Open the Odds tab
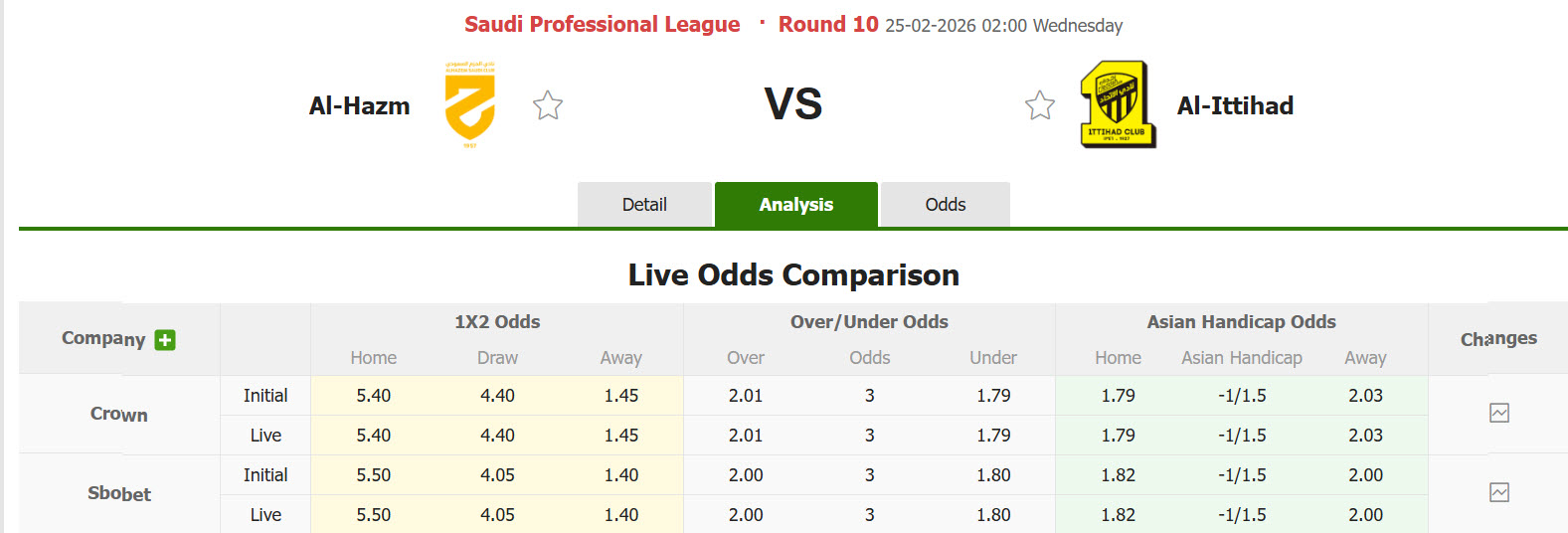Image resolution: width=1568 pixels, height=533 pixels. [x=945, y=205]
